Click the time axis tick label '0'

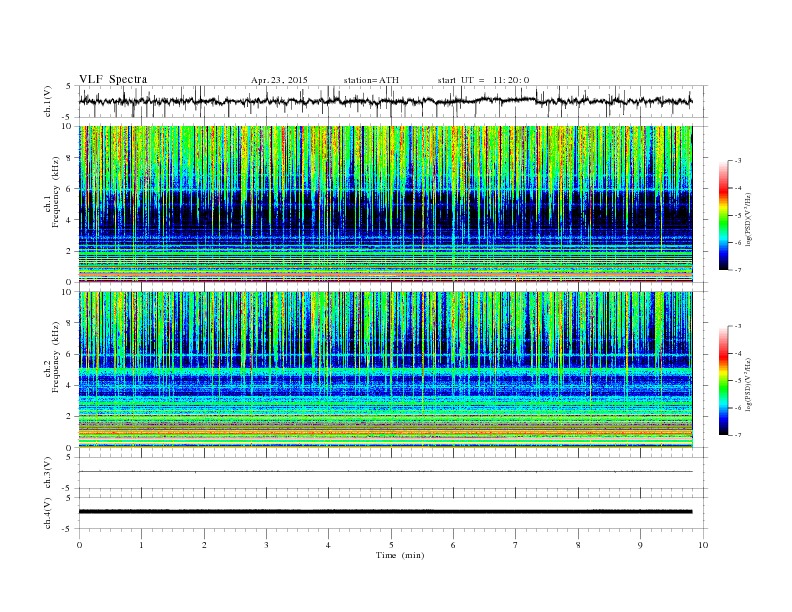79,545
